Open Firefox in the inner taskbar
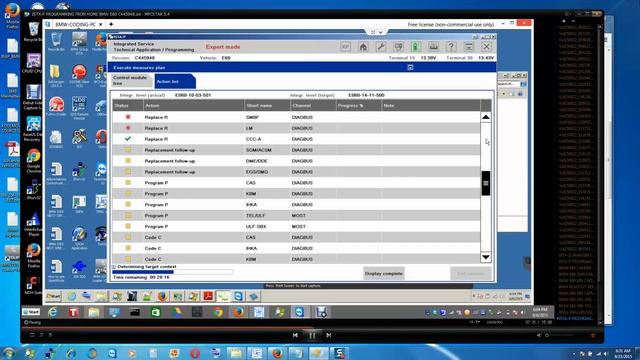640x360 pixels. 238,313
